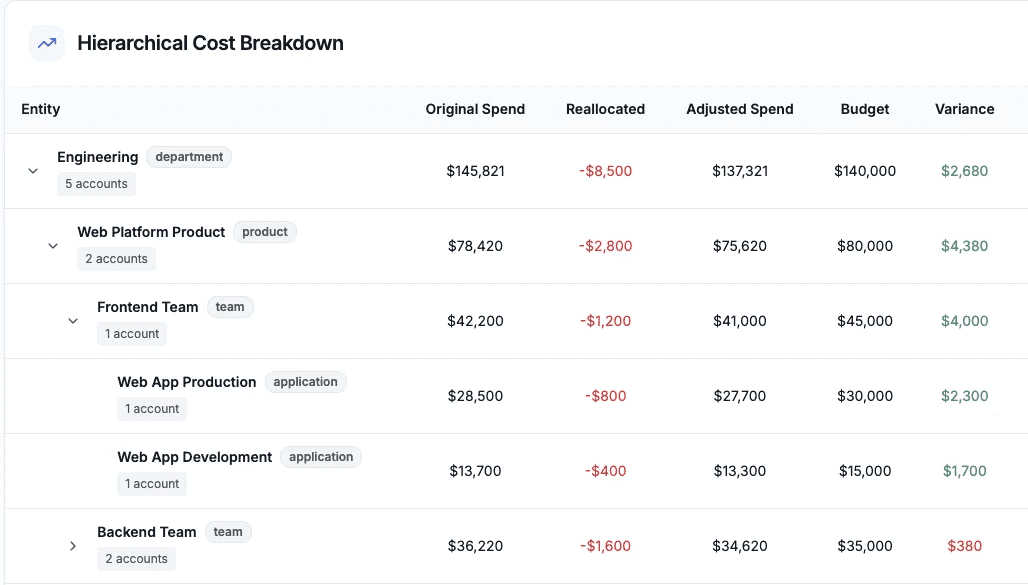This screenshot has height=585, width=1028.
Task: Click the Backend Team '2 accounts' badge
Action: 136,559
